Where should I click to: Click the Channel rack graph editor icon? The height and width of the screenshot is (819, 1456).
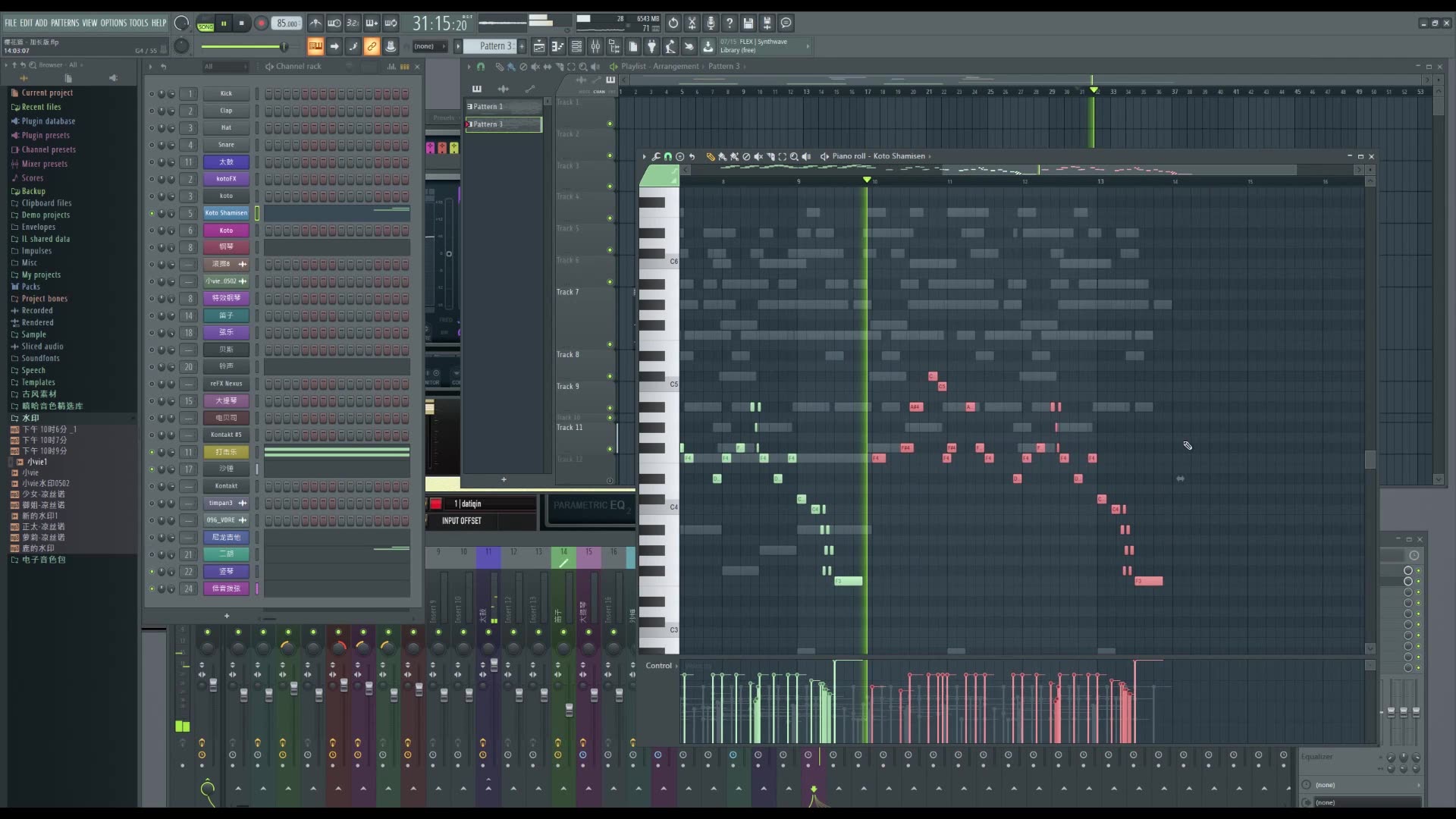click(x=392, y=67)
